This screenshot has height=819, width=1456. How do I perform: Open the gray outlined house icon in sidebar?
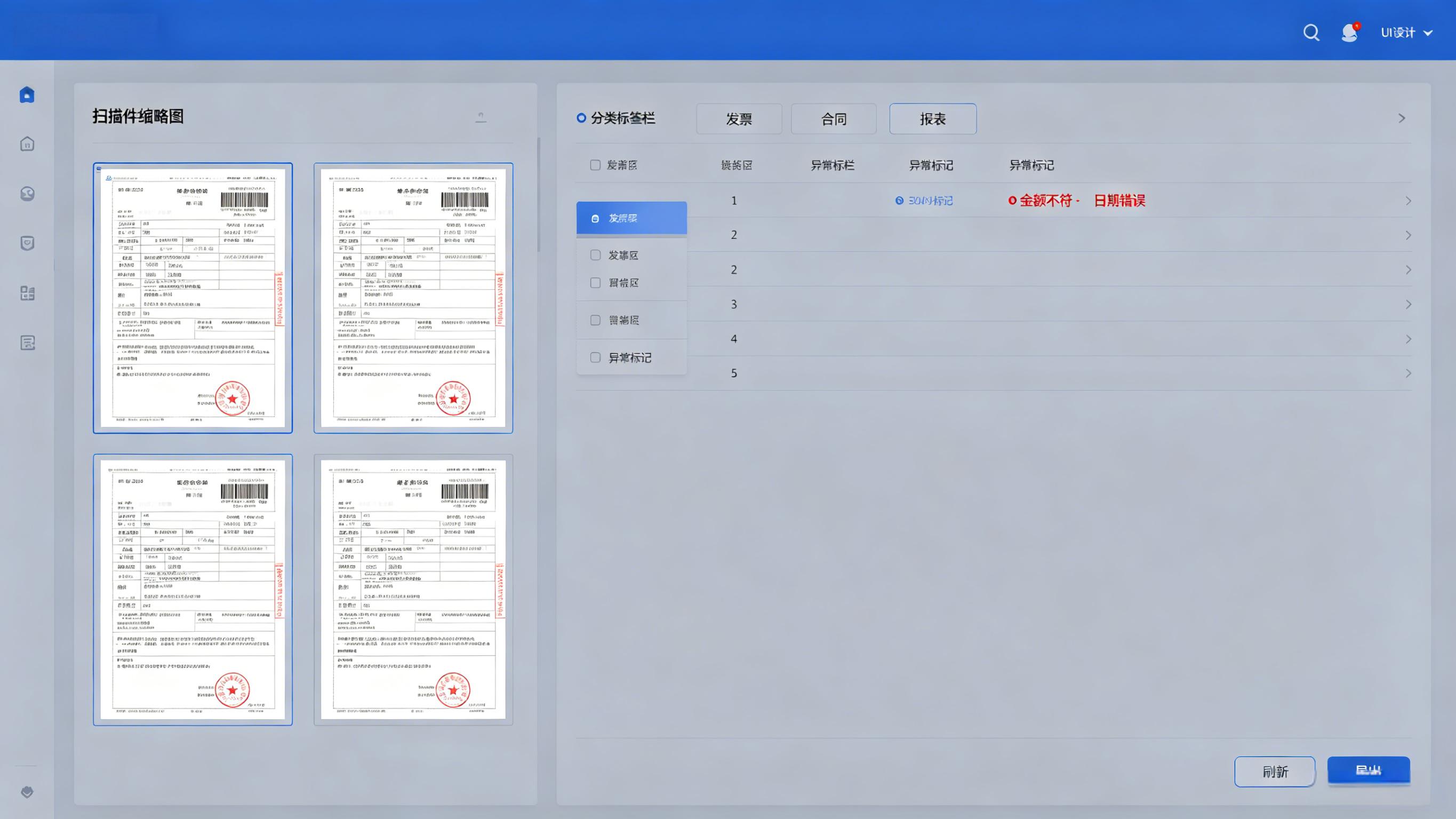pyautogui.click(x=27, y=144)
